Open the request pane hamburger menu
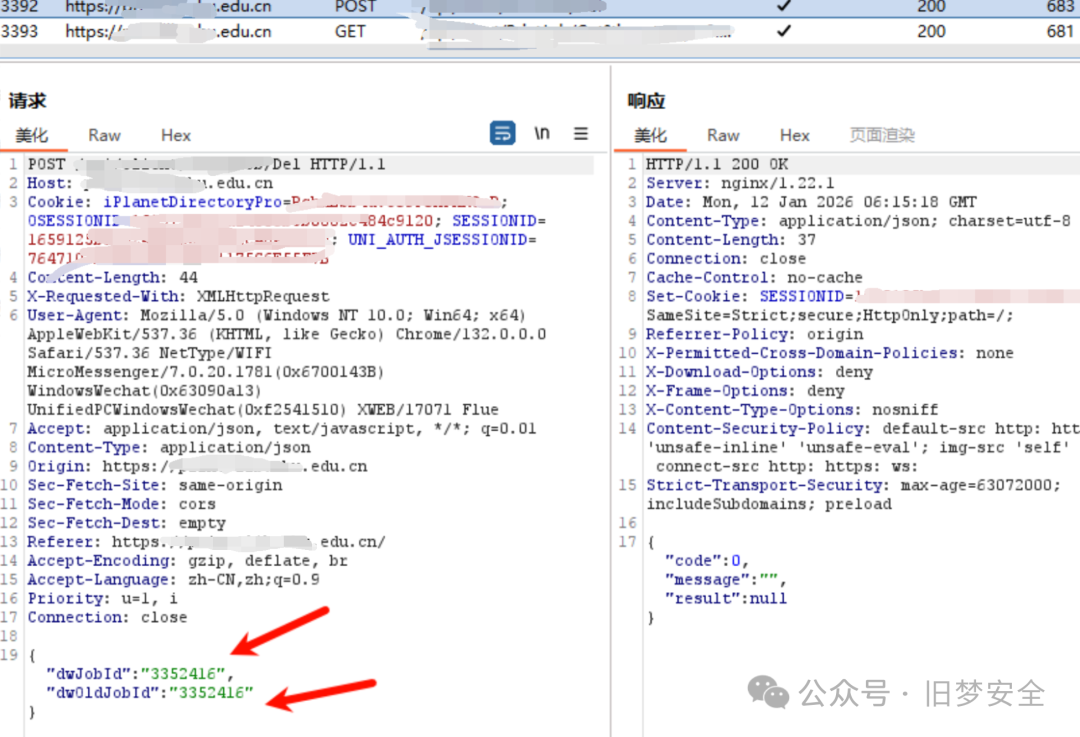 581,133
